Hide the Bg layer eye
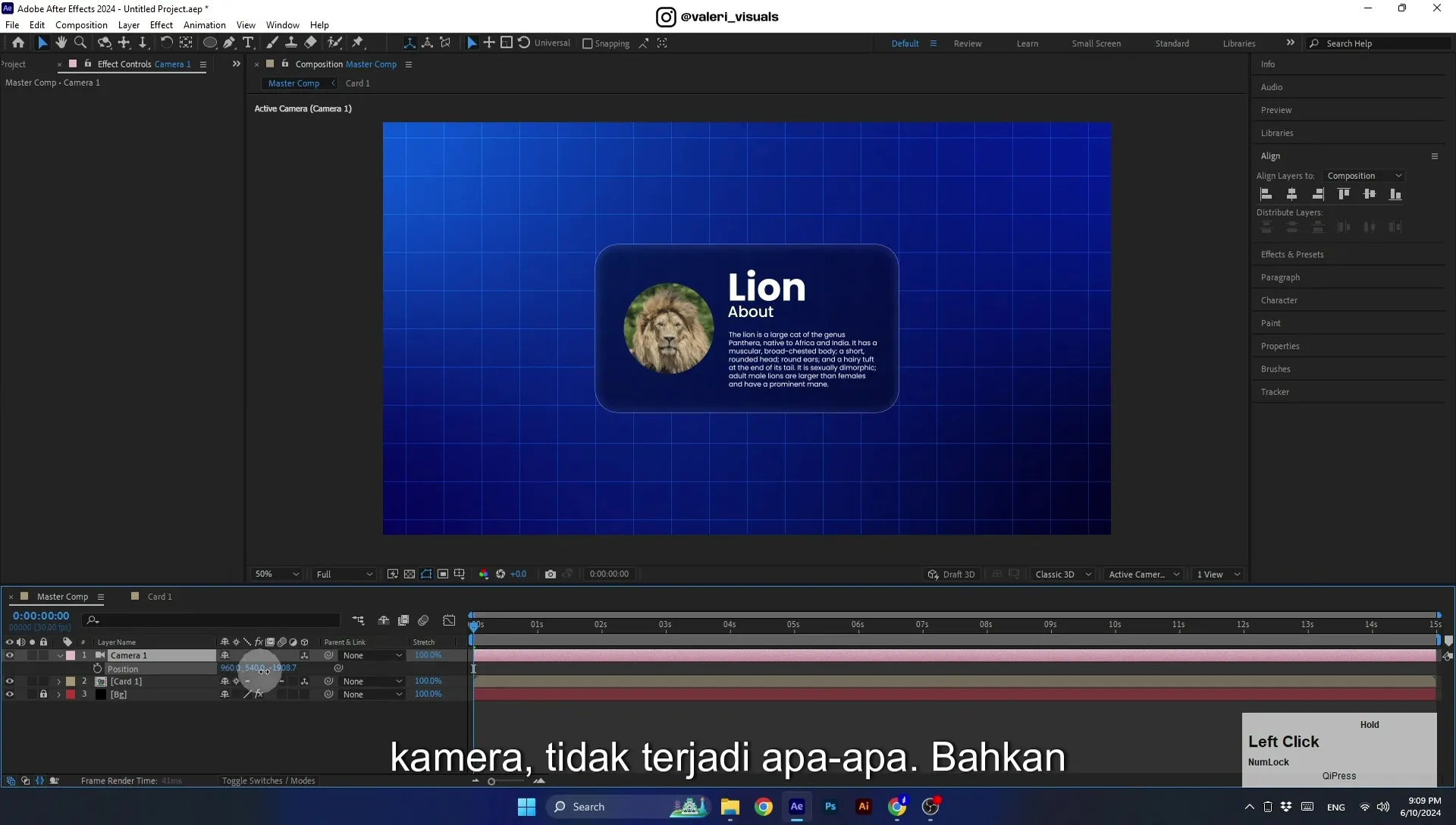The image size is (1456, 825). pos(10,695)
